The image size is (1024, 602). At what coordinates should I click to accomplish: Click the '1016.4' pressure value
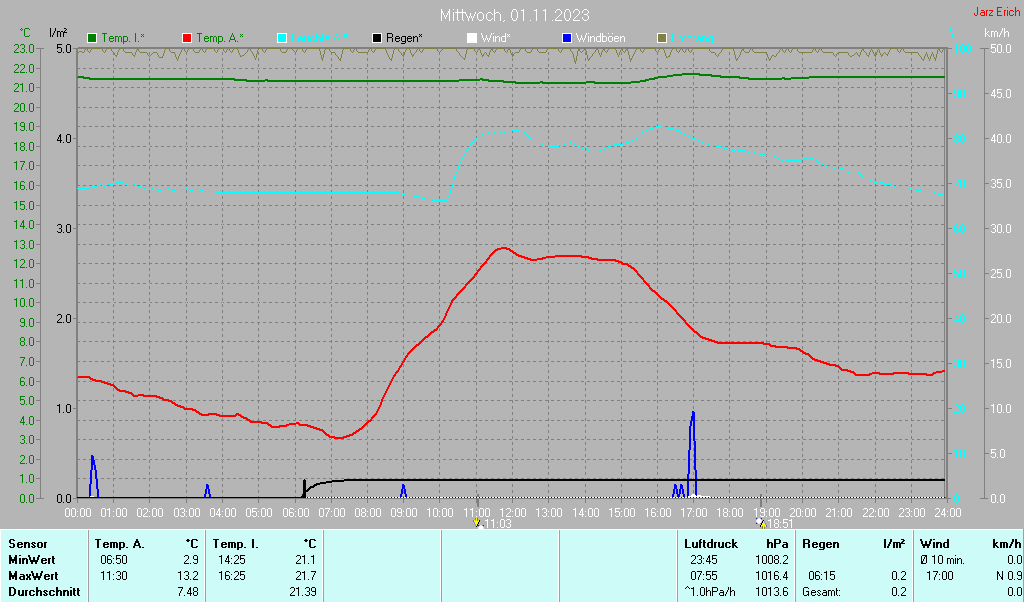(x=772, y=577)
